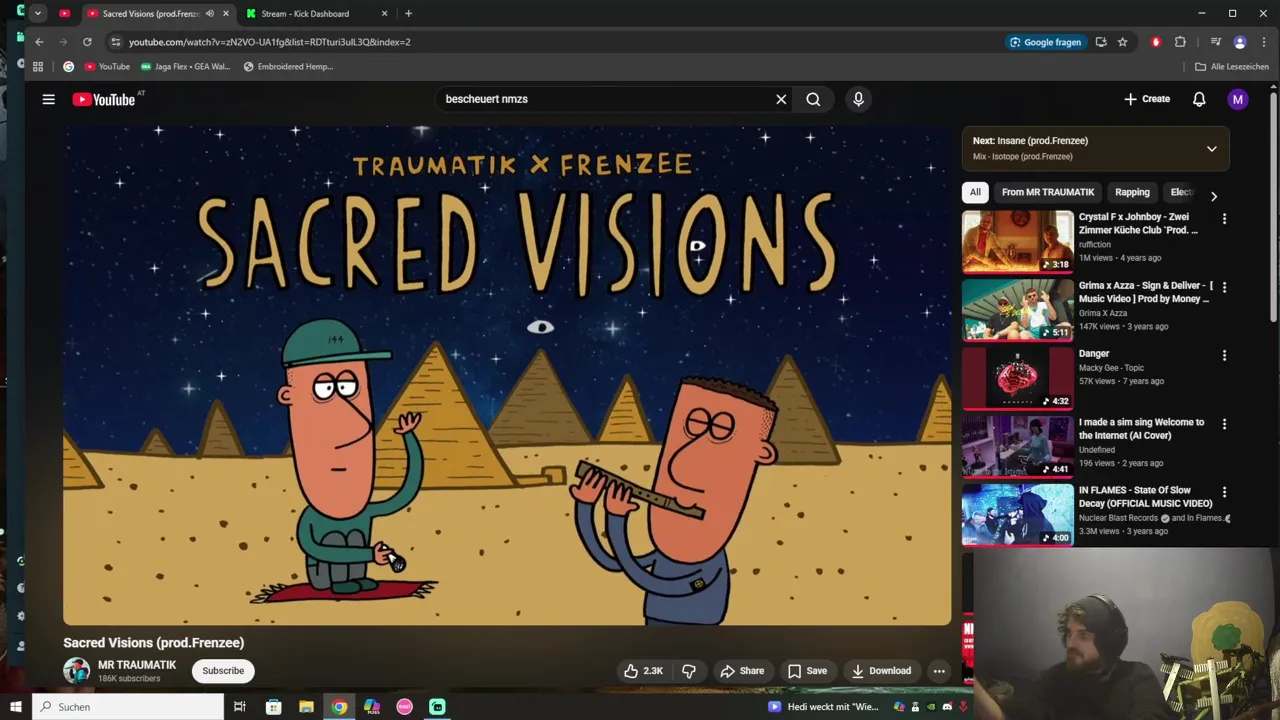
Task: Run search with magnifier button
Action: (x=813, y=99)
